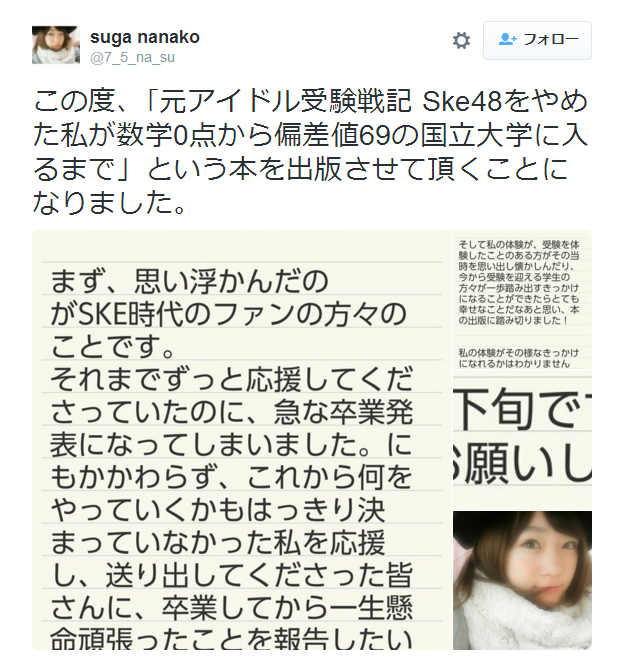This screenshot has height=658, width=621.
Task: Select the tweet text about 元アイドル受験戦記
Action: pos(310,153)
